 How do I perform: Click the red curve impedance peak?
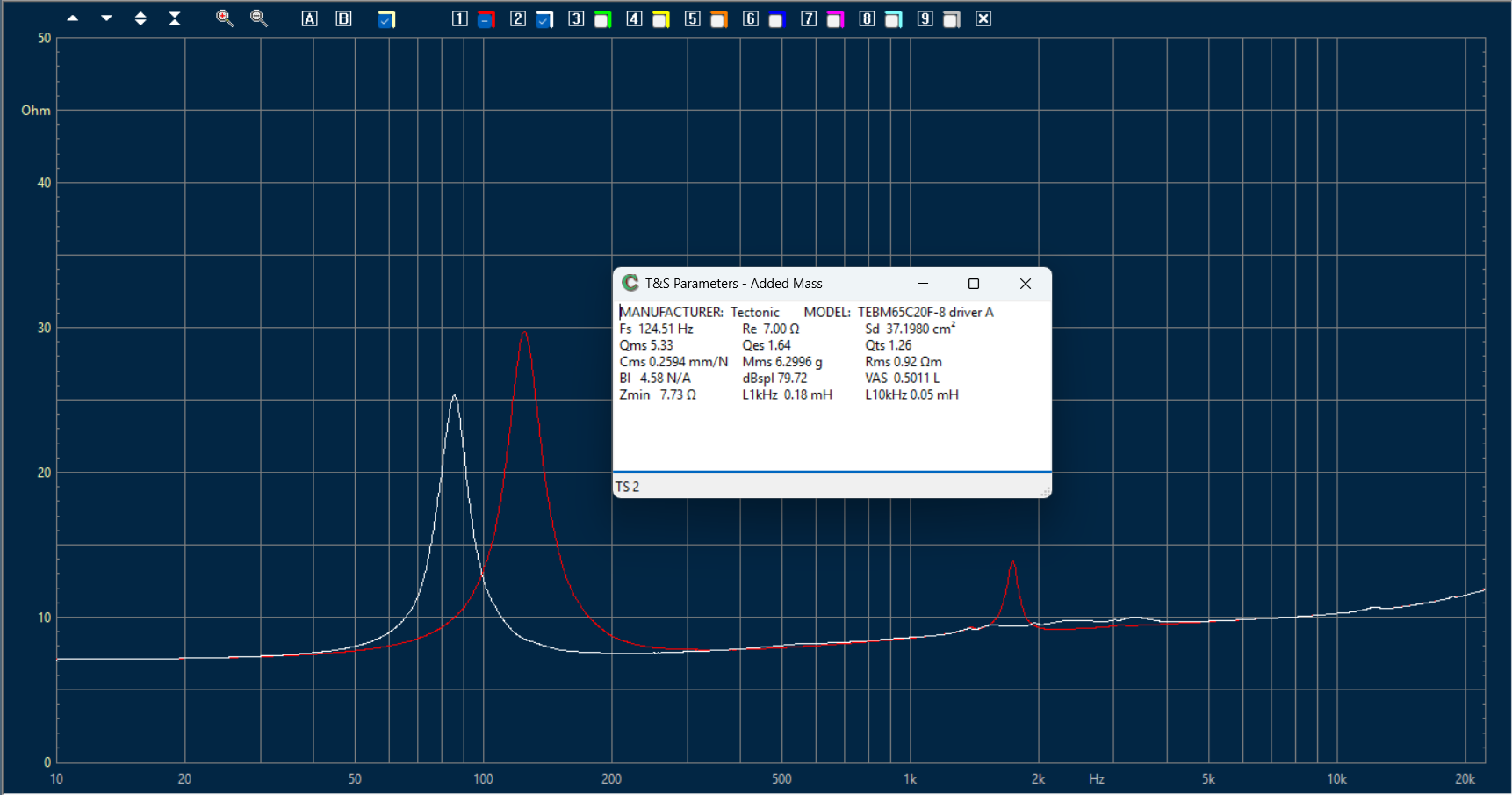click(x=524, y=333)
